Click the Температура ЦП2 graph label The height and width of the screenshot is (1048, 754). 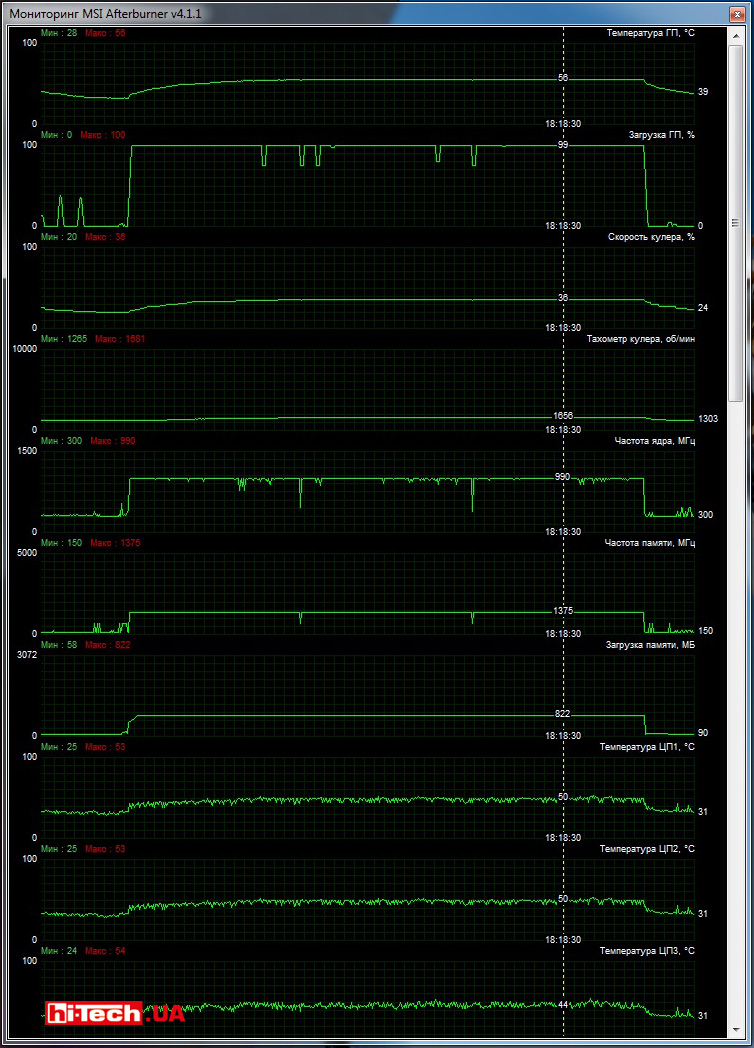647,849
